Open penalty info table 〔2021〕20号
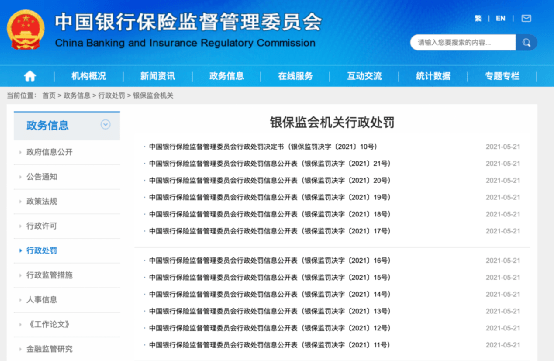This screenshot has width=554, height=361. [270, 180]
